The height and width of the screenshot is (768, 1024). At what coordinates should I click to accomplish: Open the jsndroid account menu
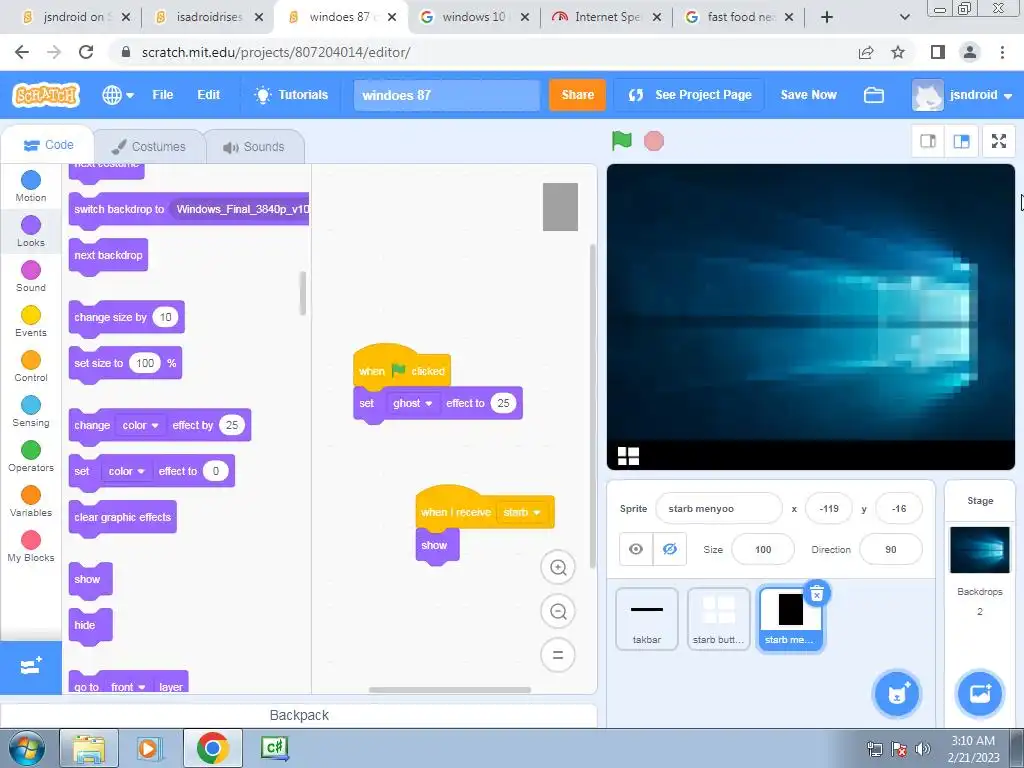(x=963, y=95)
